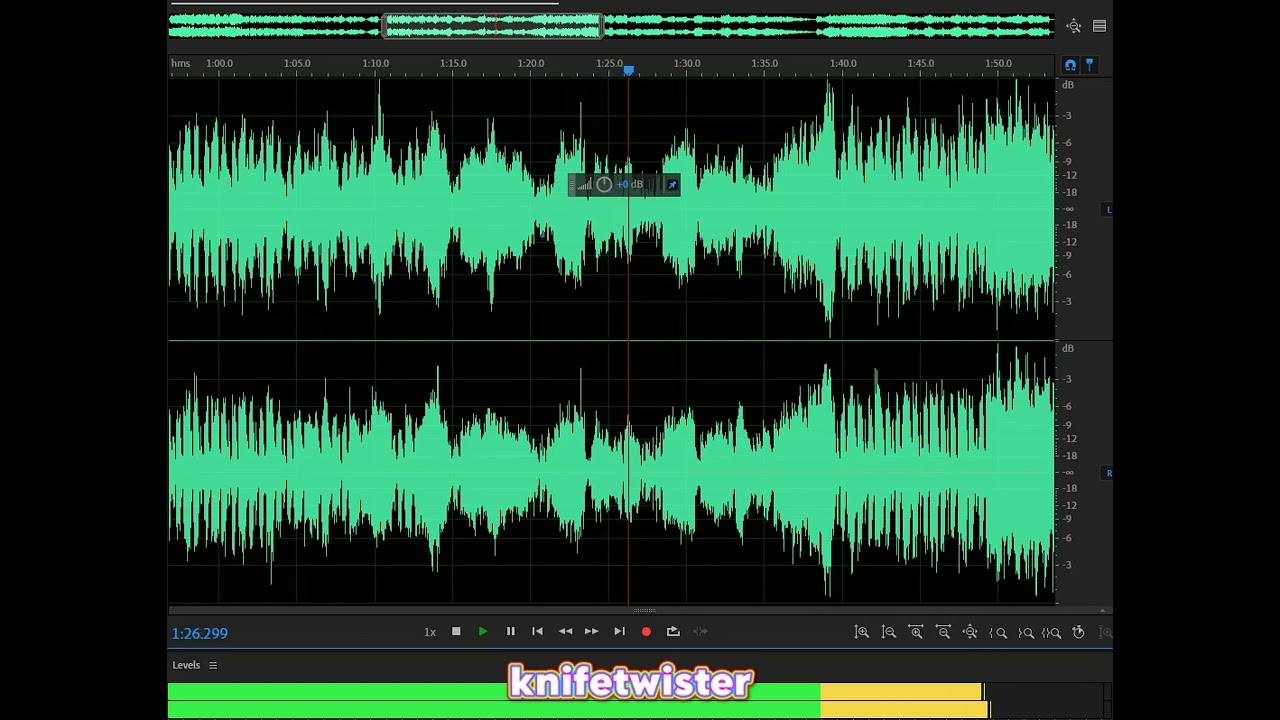Toggle playhead marker pin icon
This screenshot has height=720, width=1280.
point(1089,65)
